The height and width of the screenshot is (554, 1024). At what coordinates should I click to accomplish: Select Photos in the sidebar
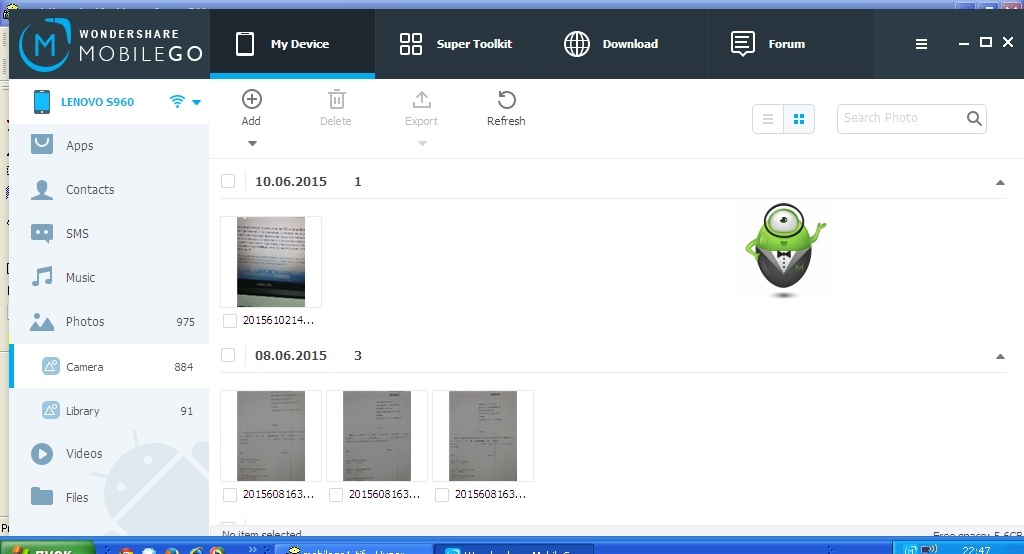click(x=109, y=321)
